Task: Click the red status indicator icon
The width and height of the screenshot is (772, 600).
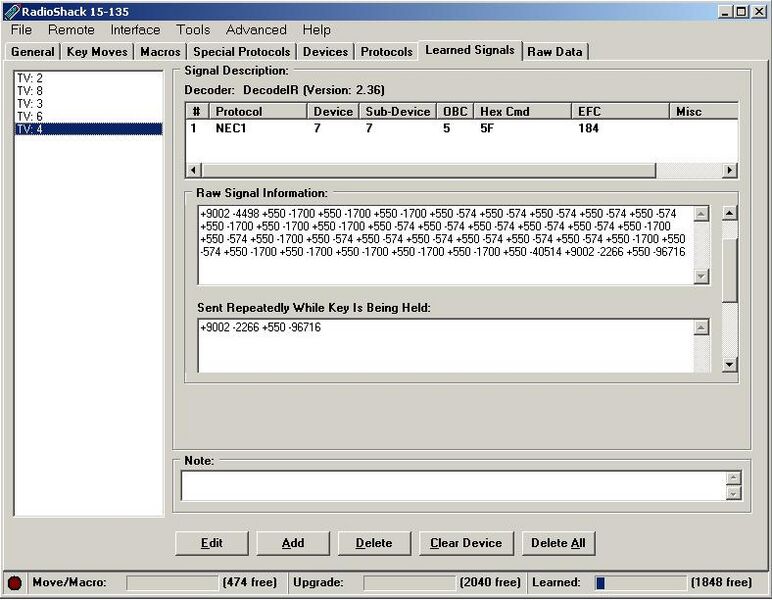Action: (x=15, y=583)
